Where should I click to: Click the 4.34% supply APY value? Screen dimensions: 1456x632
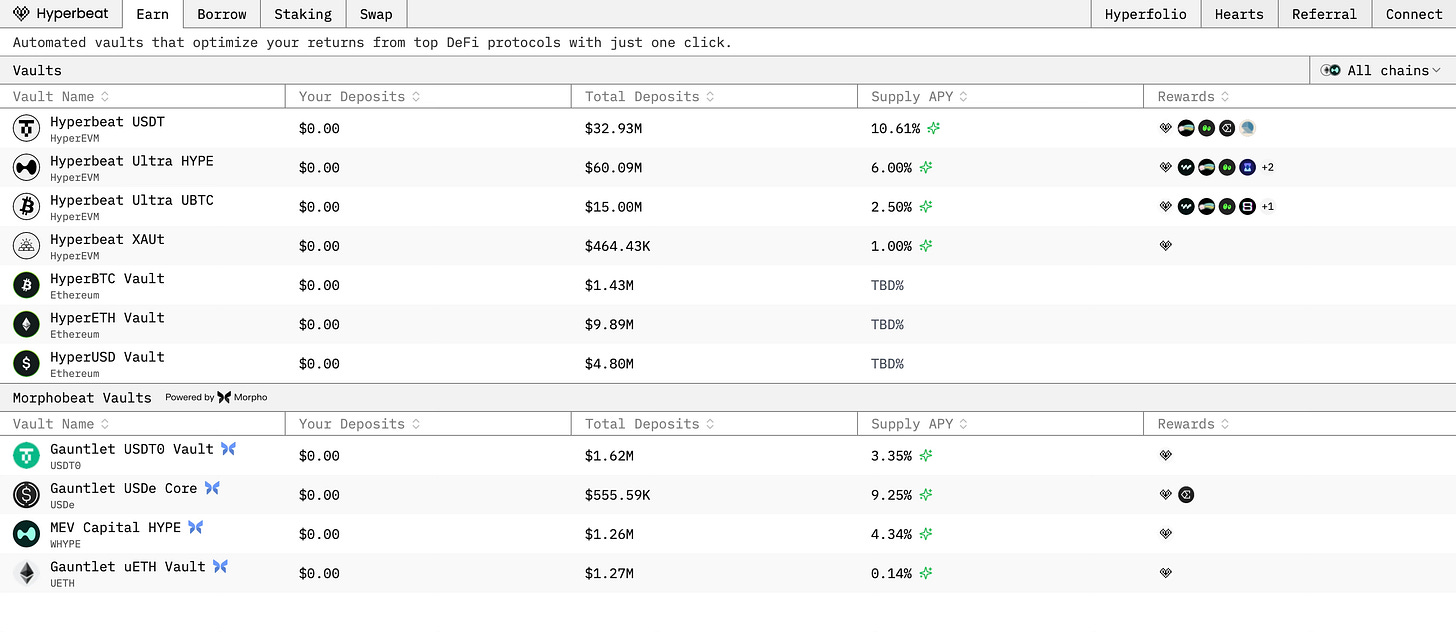coord(891,534)
